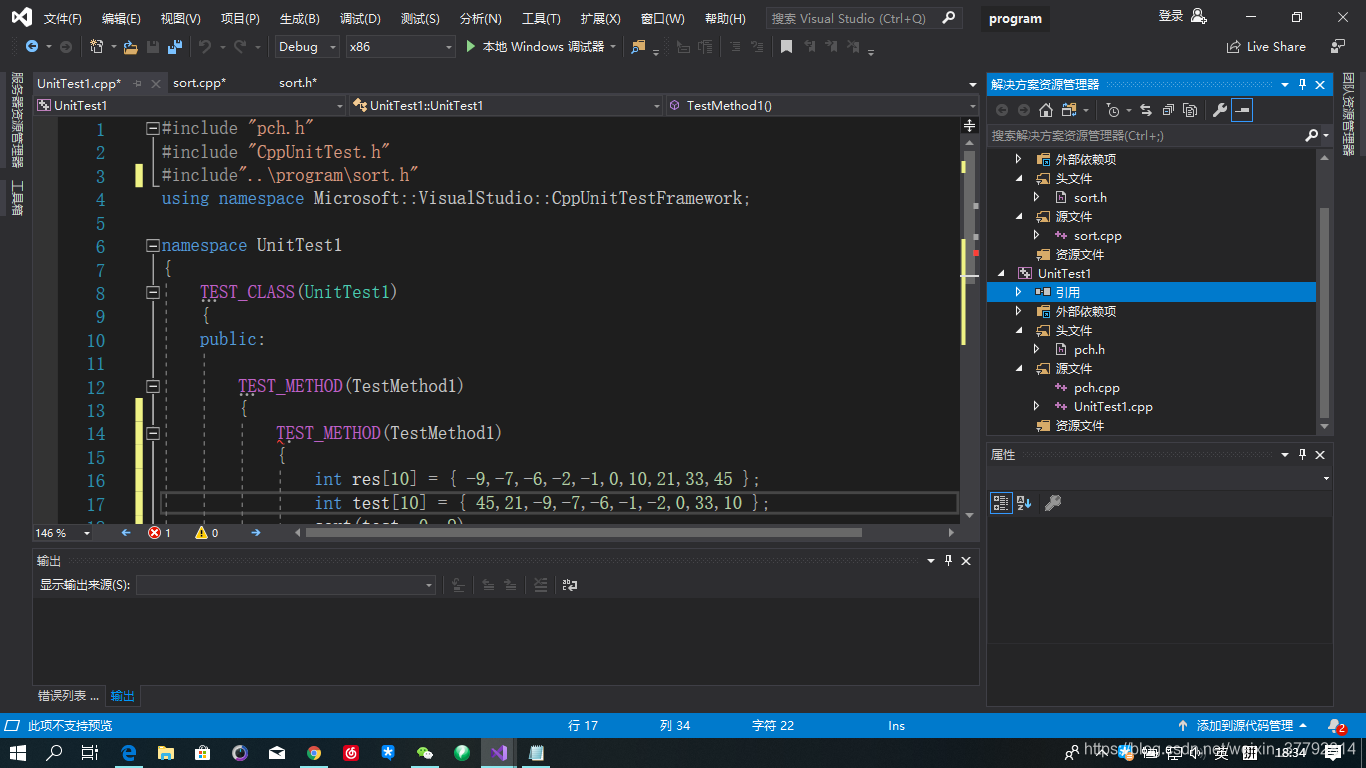This screenshot has width=1366, height=768.
Task: Open the Find in Files toolbar icon
Action: pos(639,46)
